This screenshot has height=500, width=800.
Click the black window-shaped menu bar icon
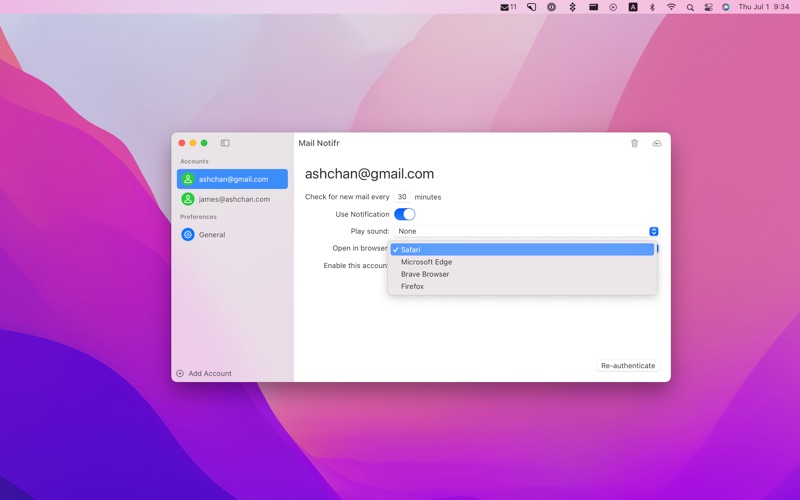[x=593, y=7]
